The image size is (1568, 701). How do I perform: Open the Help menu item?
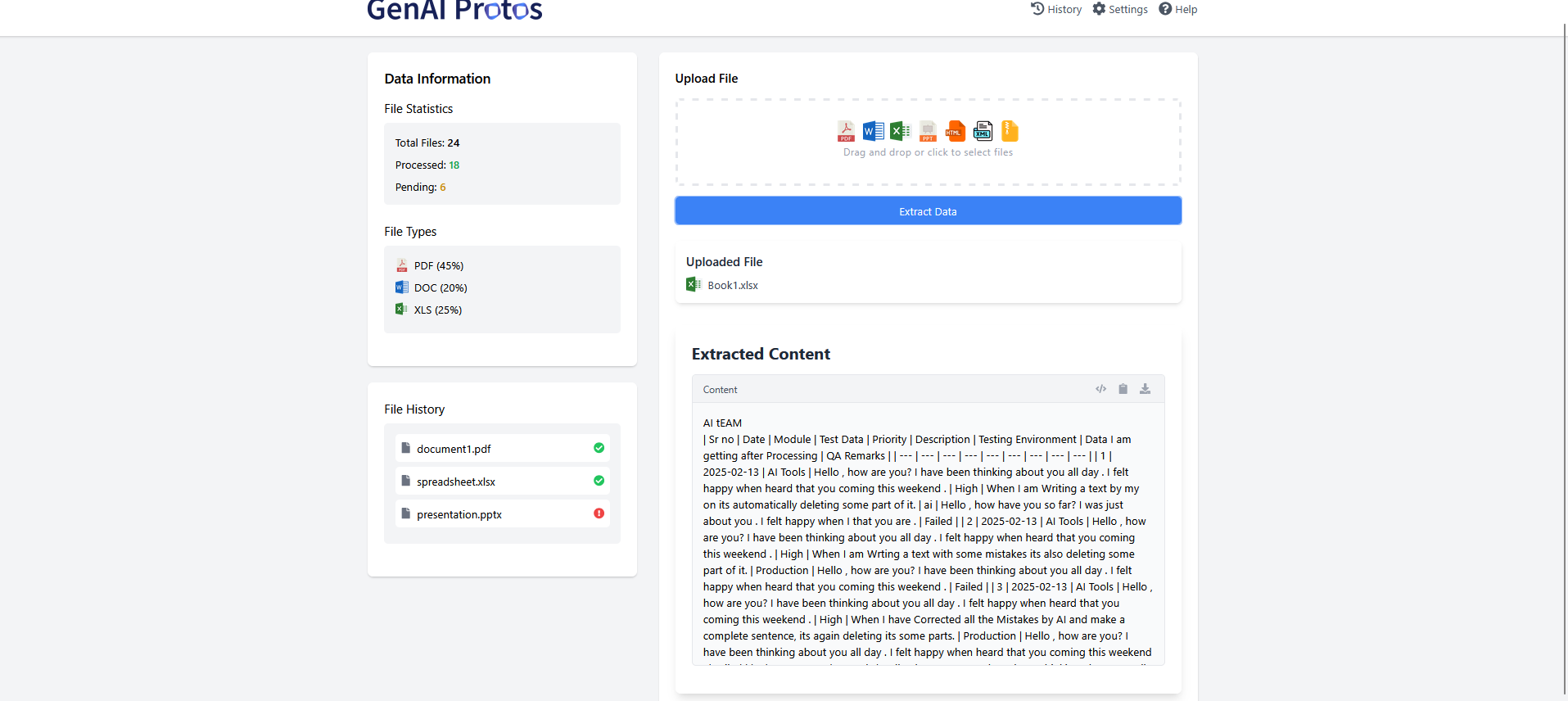tap(1178, 9)
